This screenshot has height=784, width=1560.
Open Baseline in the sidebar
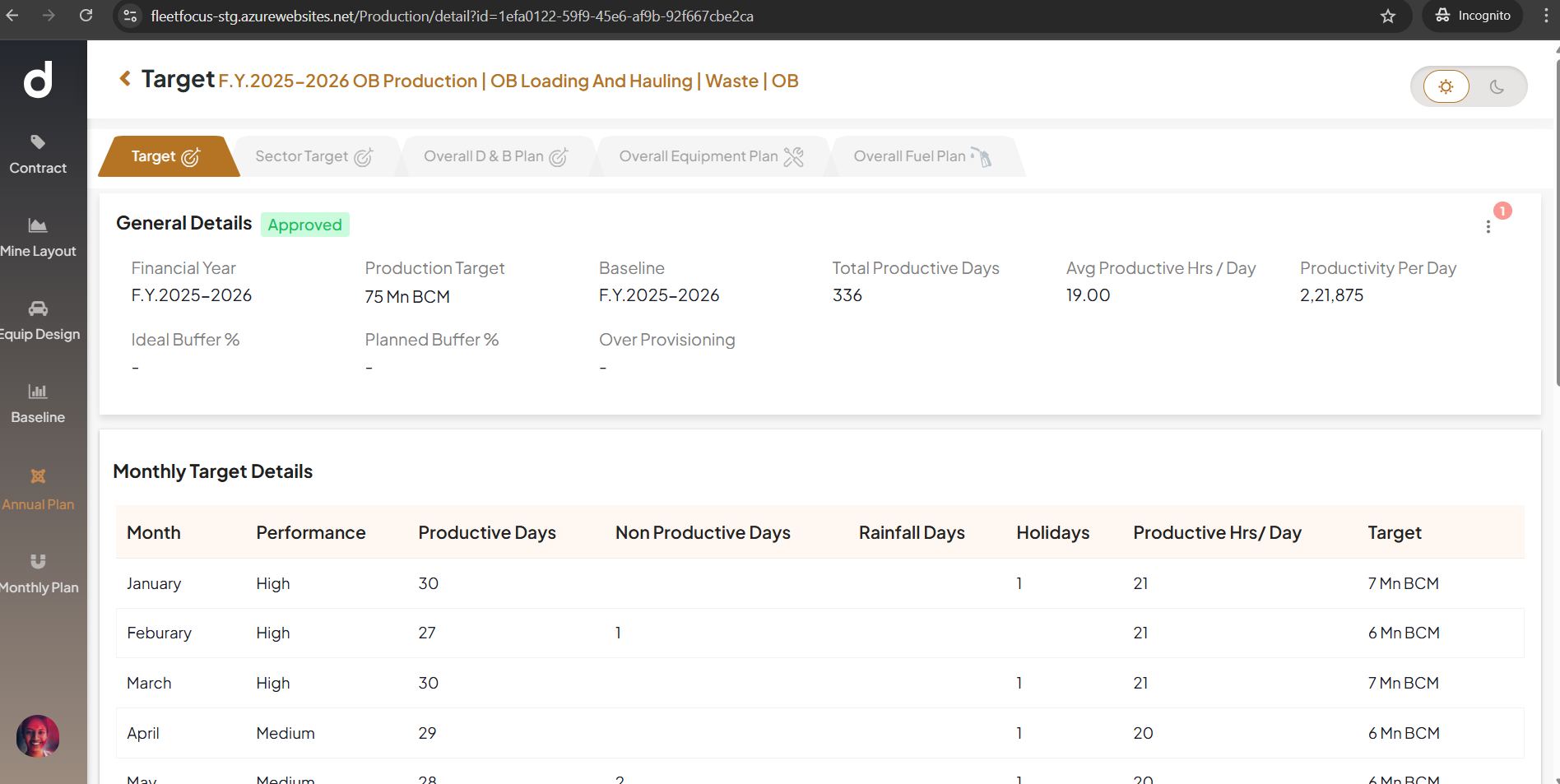click(x=38, y=404)
